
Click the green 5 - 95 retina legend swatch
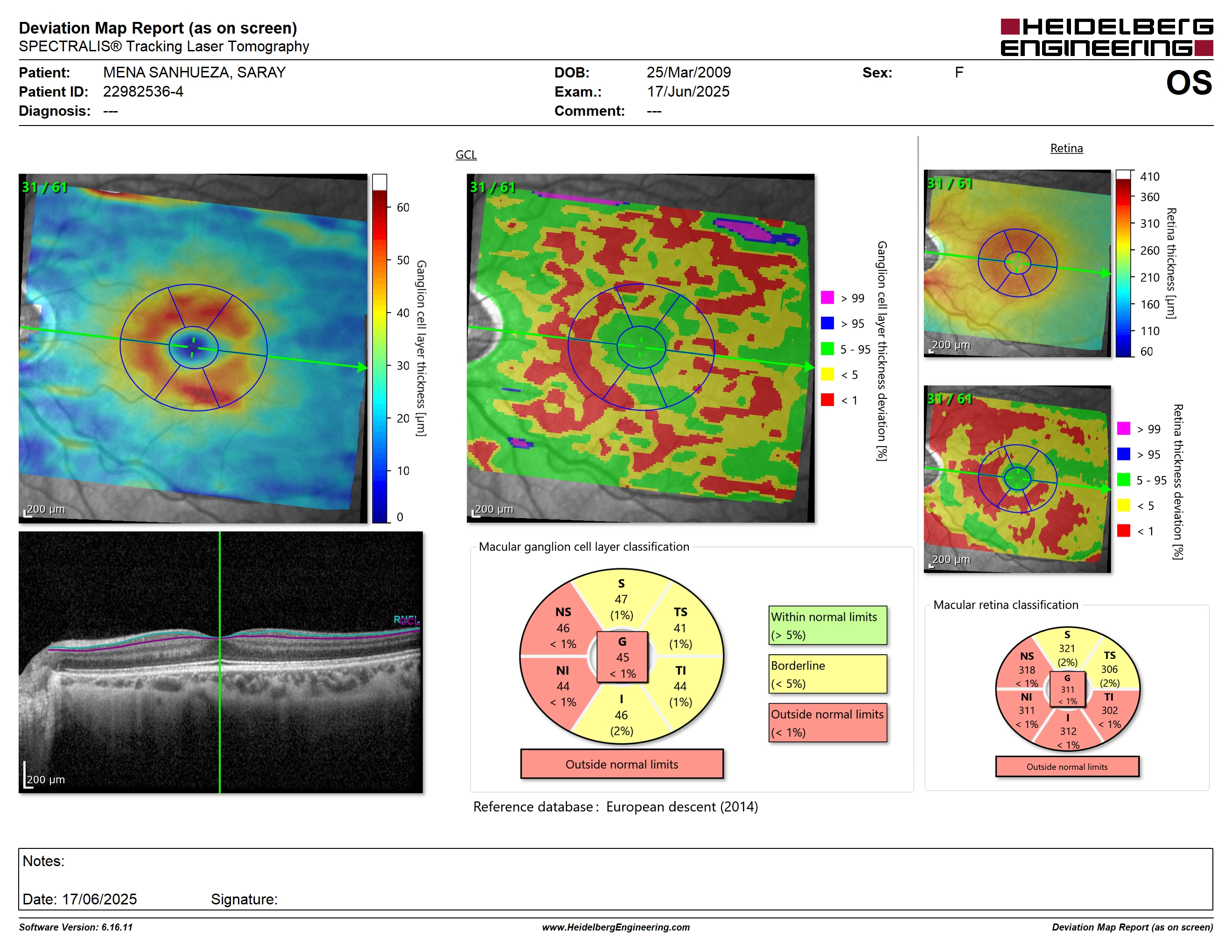(x=1124, y=479)
